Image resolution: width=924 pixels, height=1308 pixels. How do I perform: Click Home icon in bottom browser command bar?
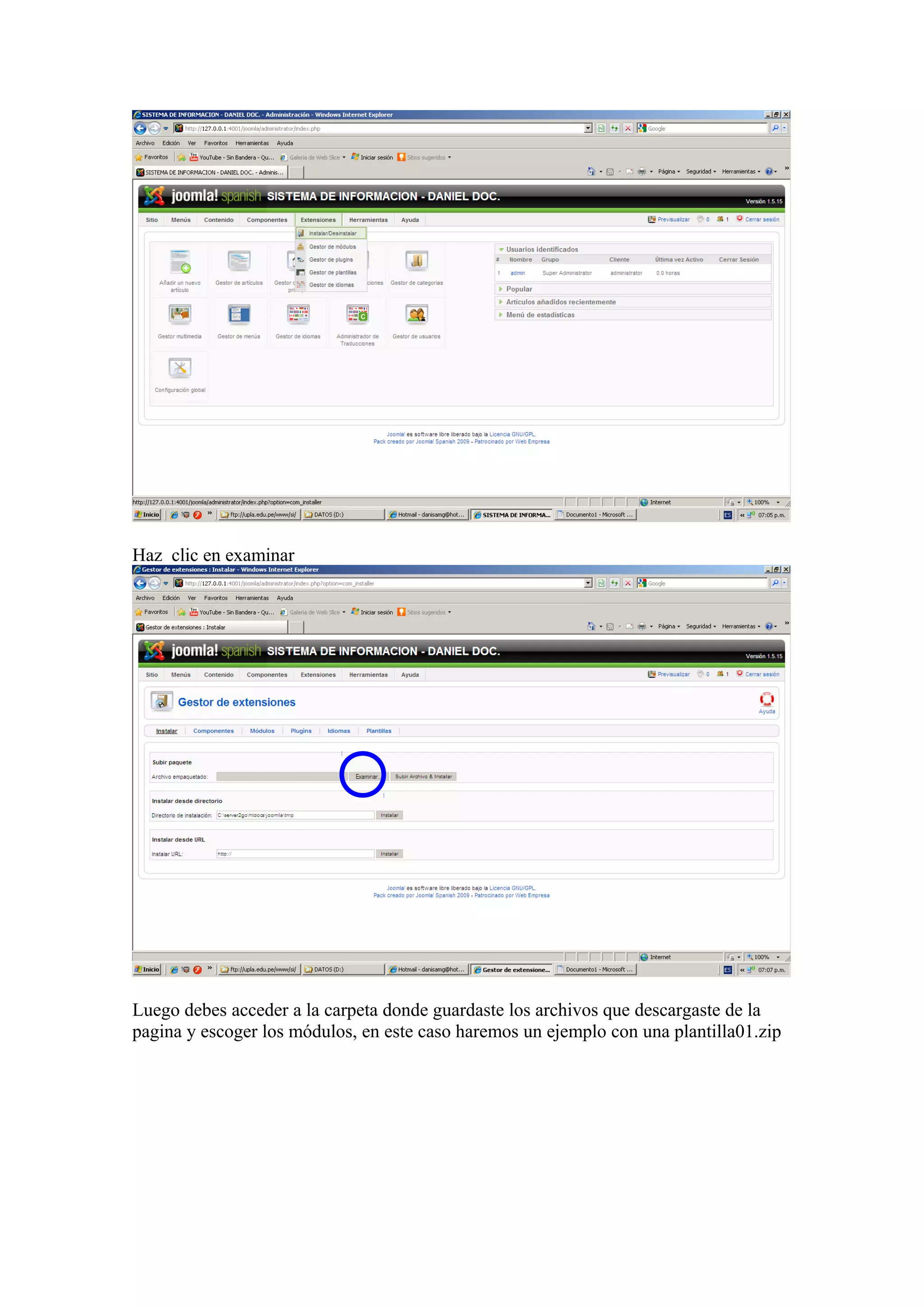pyautogui.click(x=591, y=626)
